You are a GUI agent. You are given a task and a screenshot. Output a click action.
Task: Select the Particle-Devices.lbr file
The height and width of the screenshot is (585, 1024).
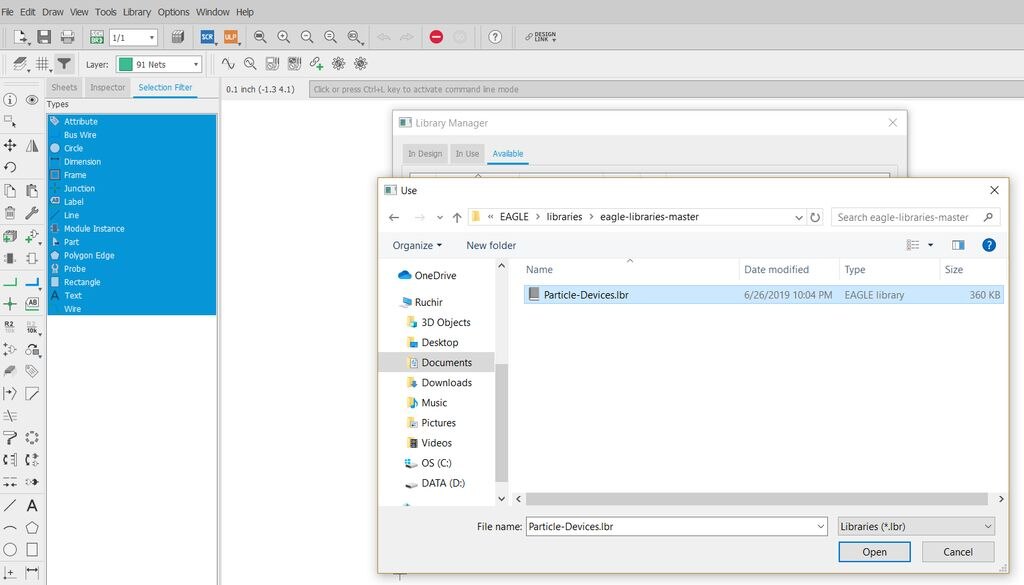coord(586,295)
